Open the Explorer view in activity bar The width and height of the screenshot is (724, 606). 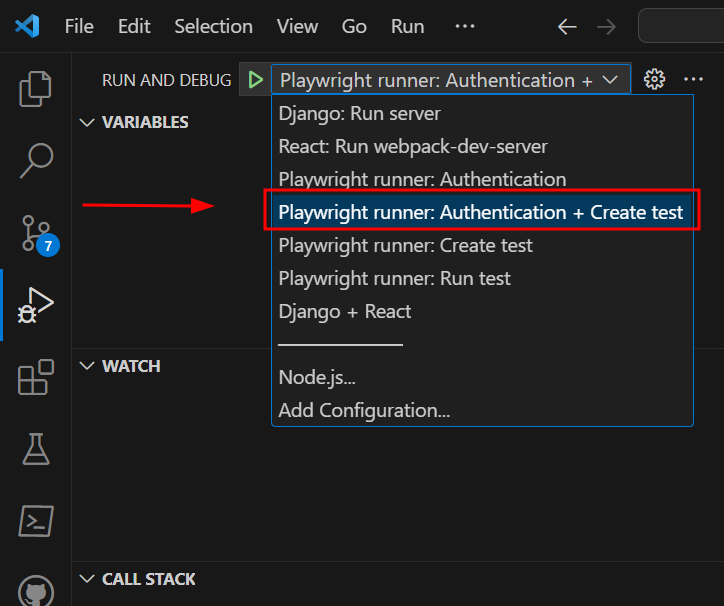(x=35, y=89)
